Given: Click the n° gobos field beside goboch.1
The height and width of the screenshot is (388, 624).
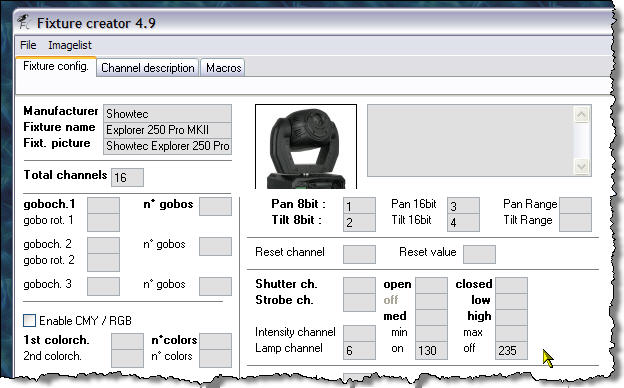Looking at the screenshot, I should 215,207.
